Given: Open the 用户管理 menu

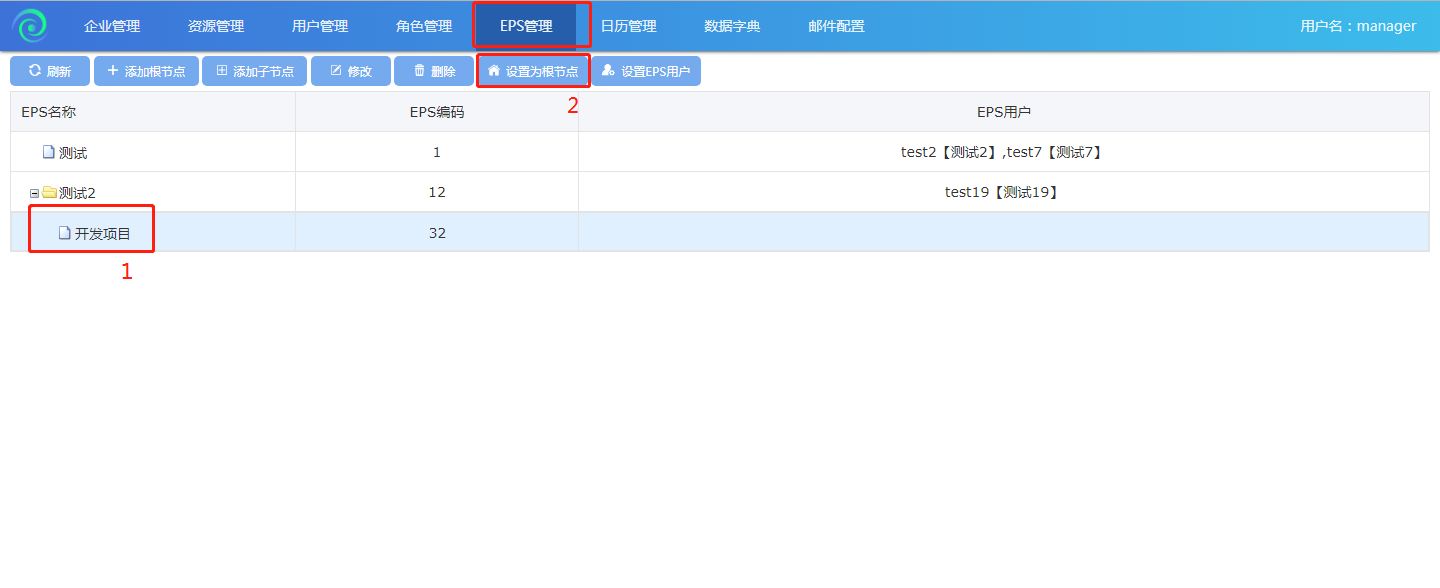Looking at the screenshot, I should pyautogui.click(x=320, y=26).
